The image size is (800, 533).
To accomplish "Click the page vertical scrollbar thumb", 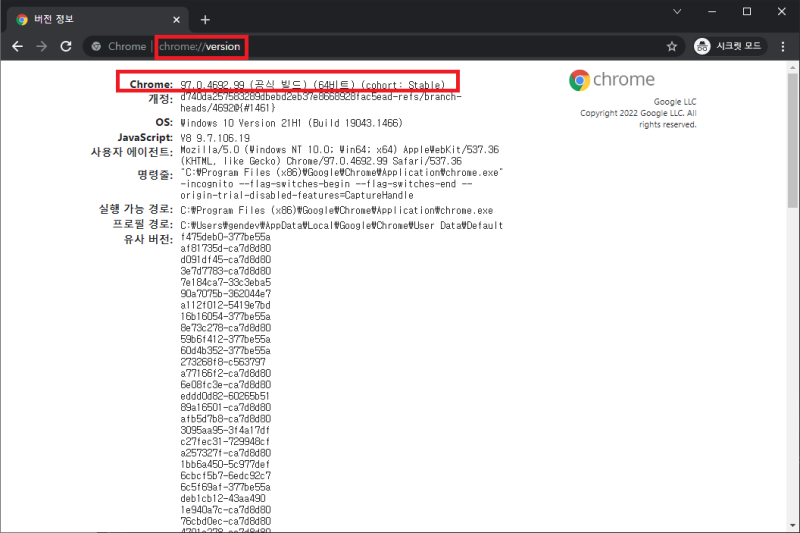I will coord(792,140).
